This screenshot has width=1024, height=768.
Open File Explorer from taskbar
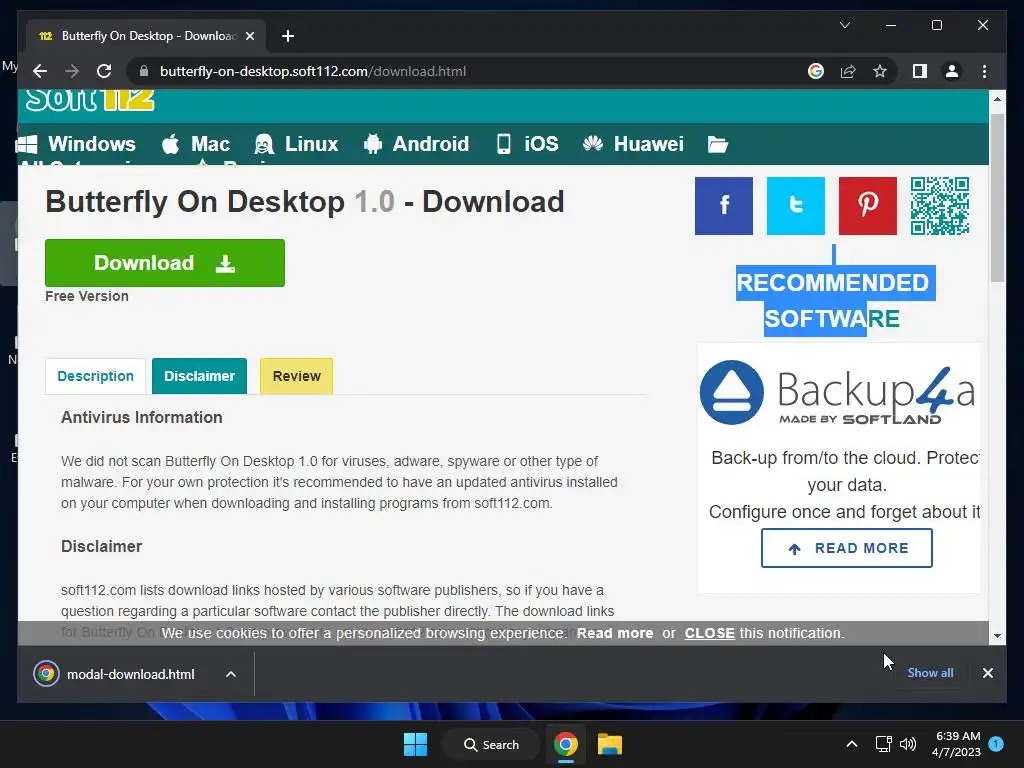pos(609,744)
